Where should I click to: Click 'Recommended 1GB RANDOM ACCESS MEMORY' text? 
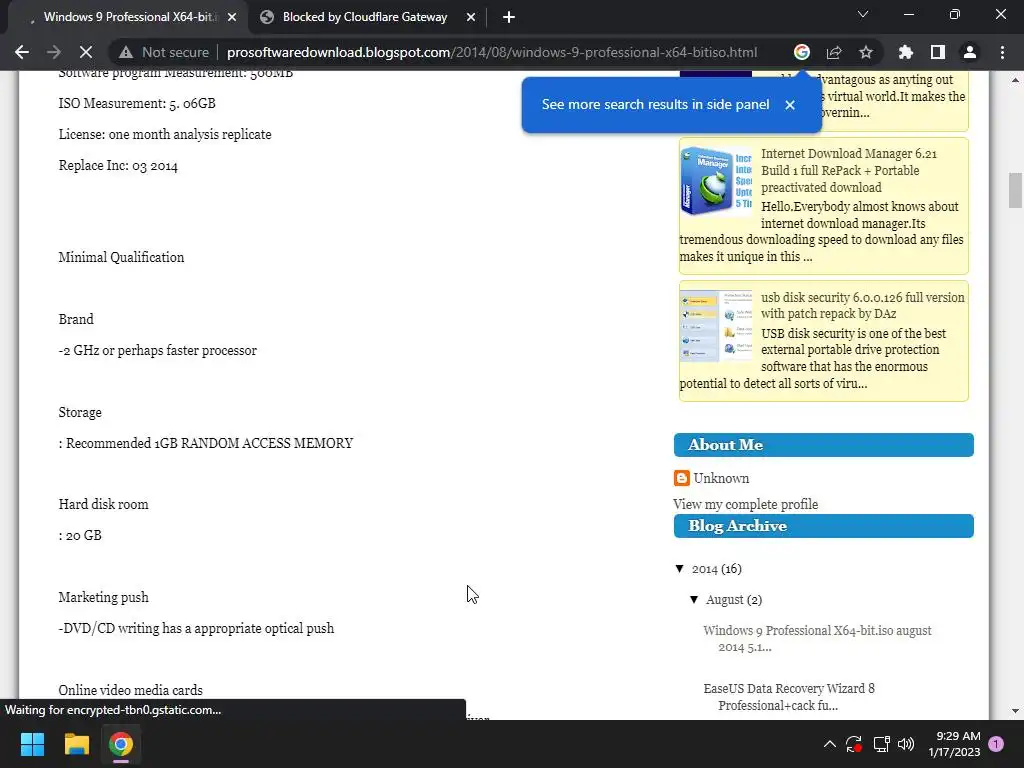pyautogui.click(x=210, y=443)
